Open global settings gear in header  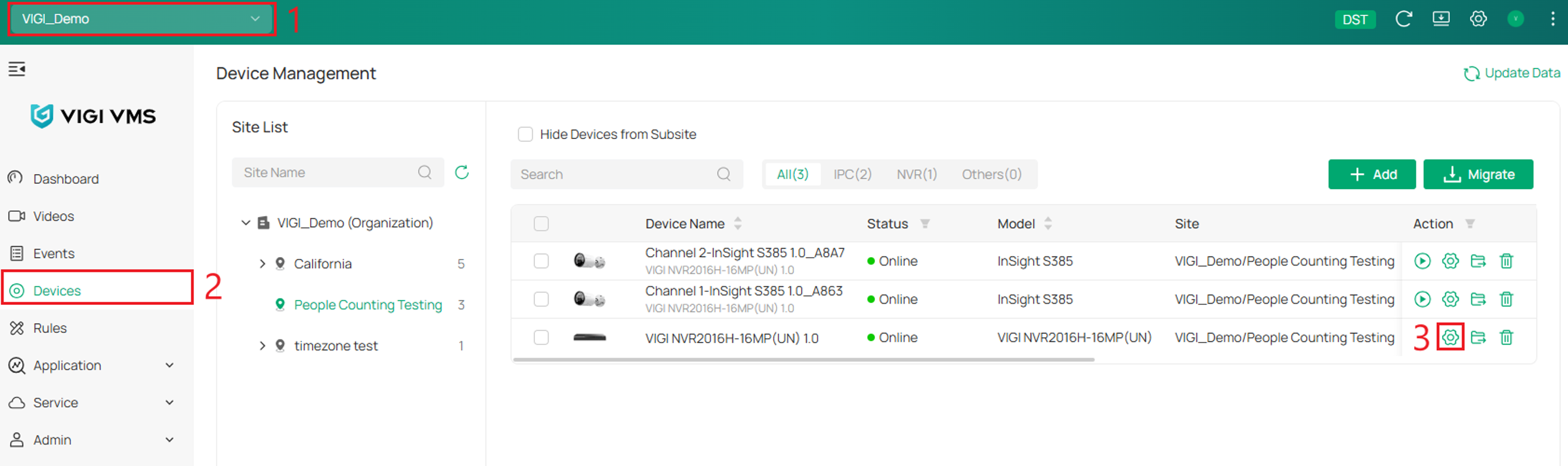[1478, 19]
